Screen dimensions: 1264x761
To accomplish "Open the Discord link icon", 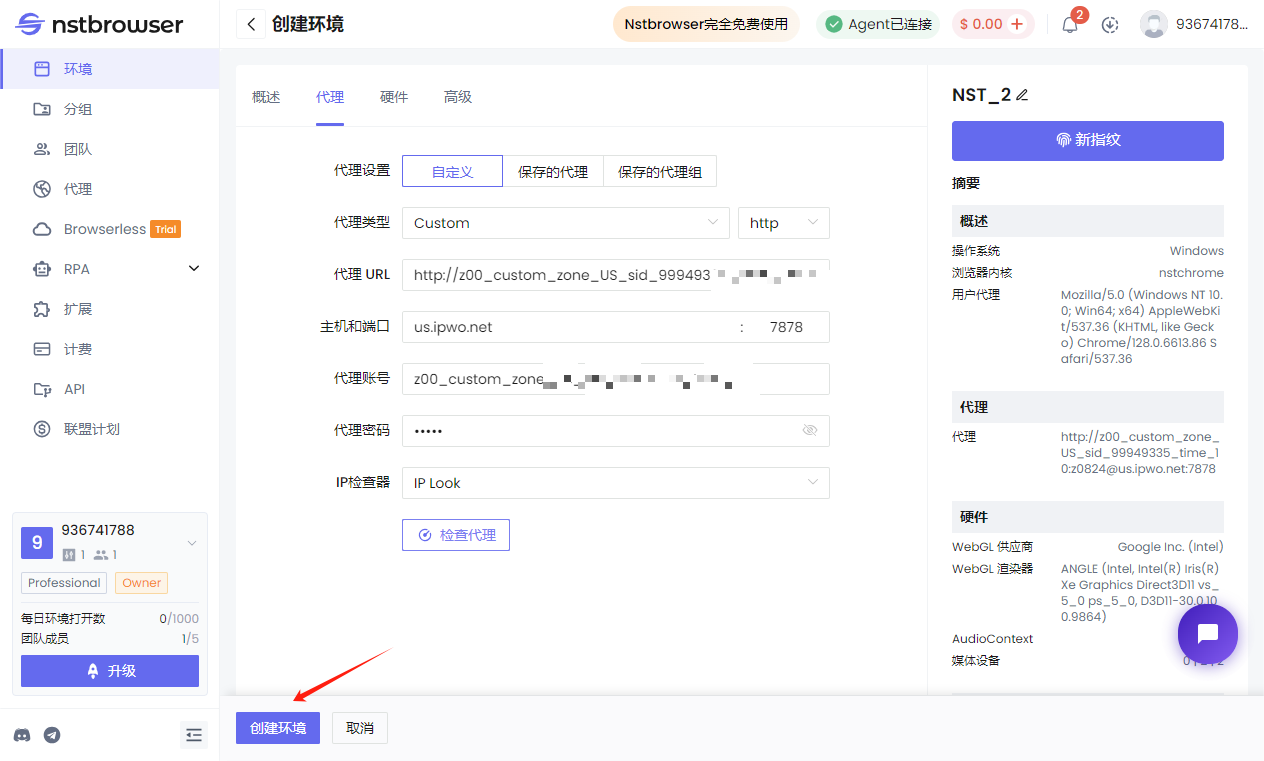I will 22,735.
